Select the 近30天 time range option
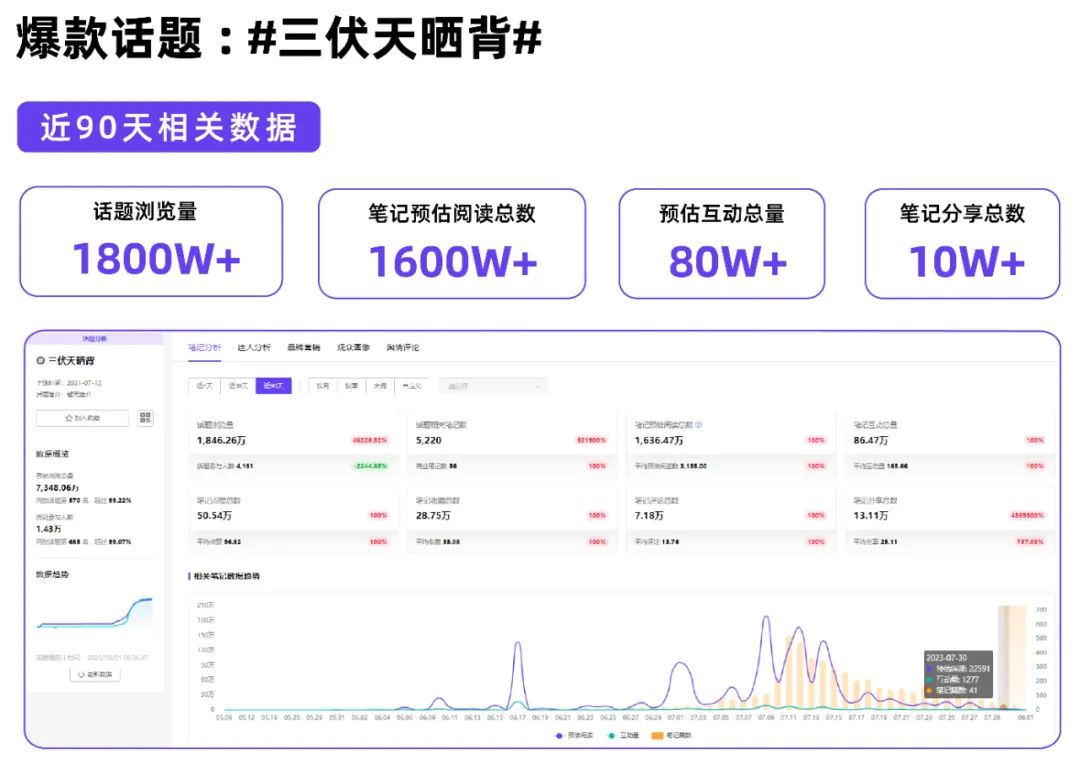The height and width of the screenshot is (770, 1080). pos(238,386)
